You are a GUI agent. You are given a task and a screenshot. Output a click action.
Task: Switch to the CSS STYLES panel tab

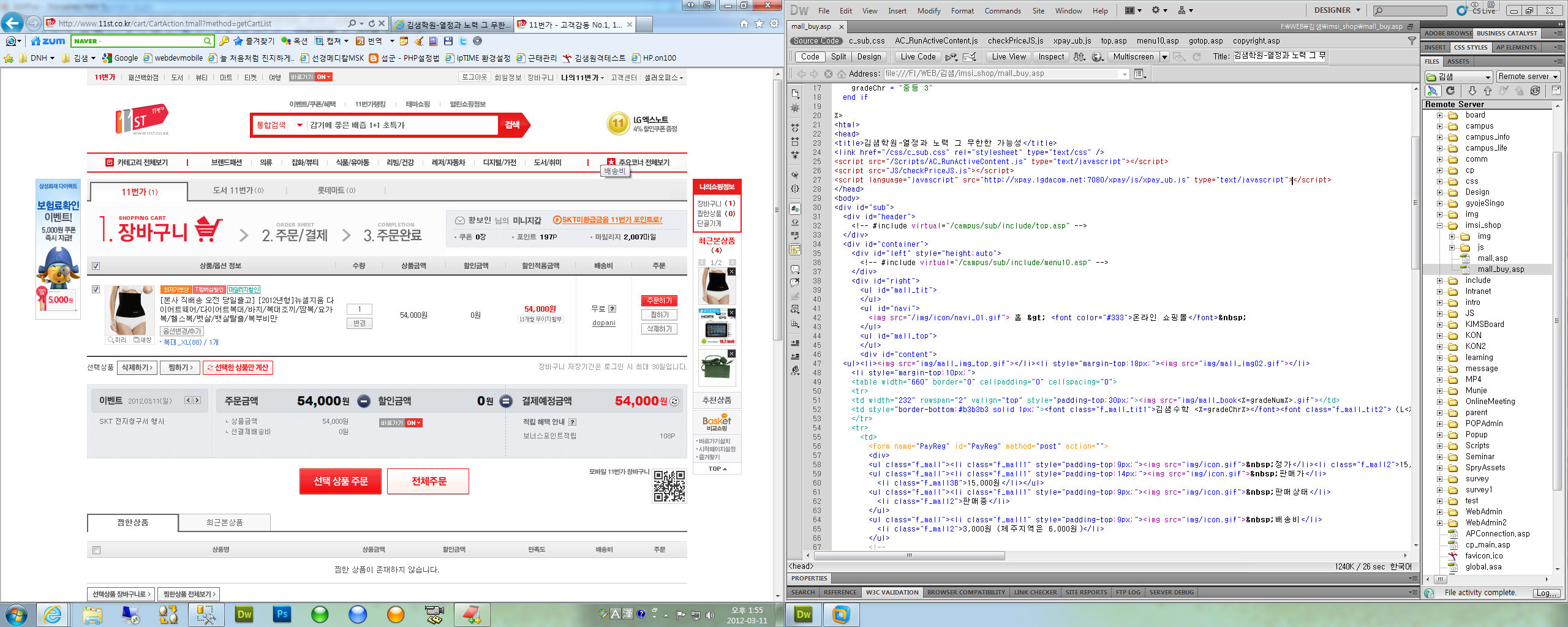click(x=1470, y=47)
